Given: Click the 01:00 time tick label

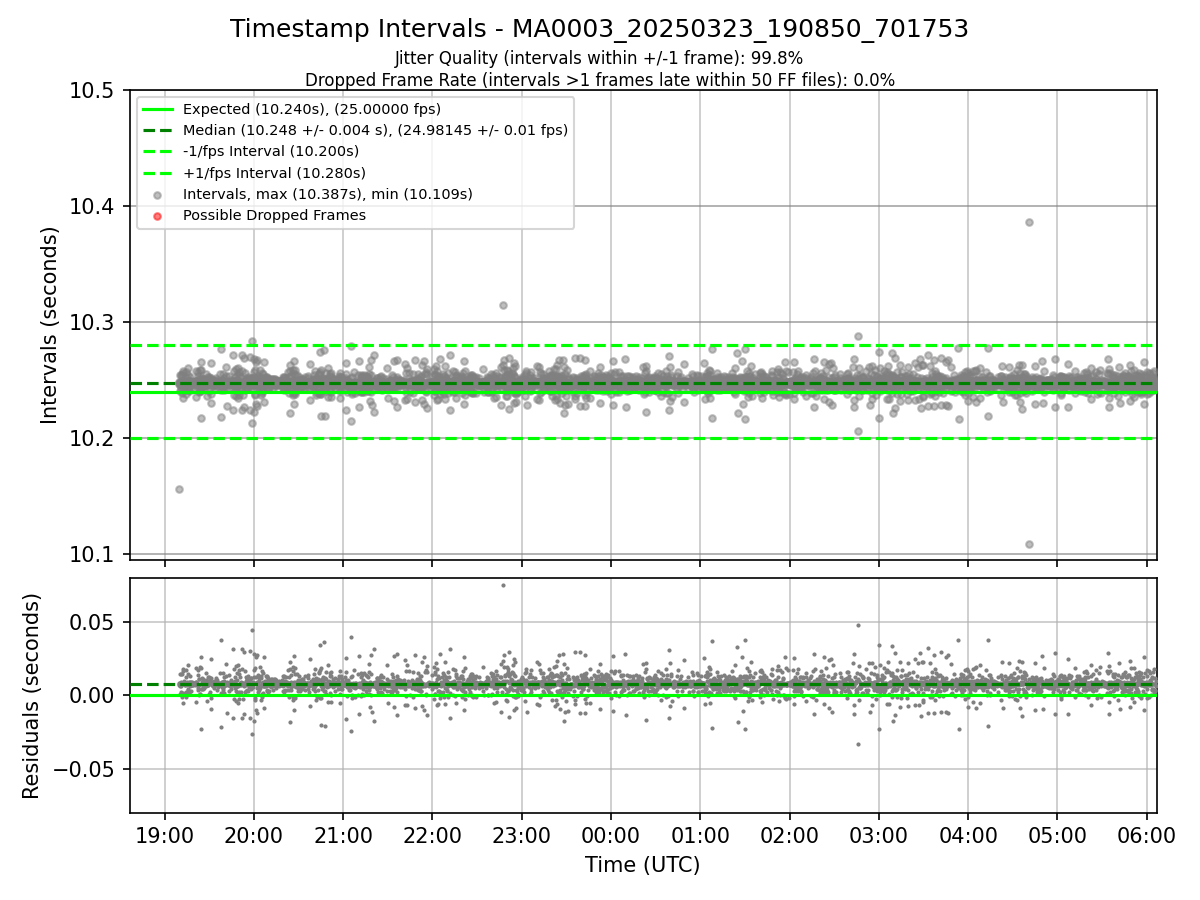Looking at the screenshot, I should click(700, 834).
